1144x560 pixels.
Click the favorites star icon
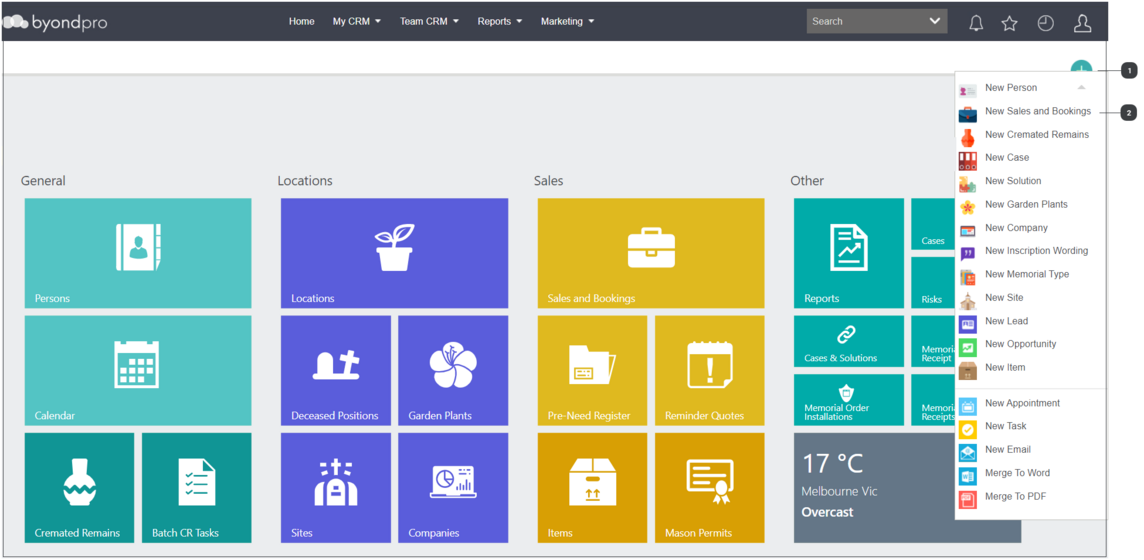coord(1009,23)
